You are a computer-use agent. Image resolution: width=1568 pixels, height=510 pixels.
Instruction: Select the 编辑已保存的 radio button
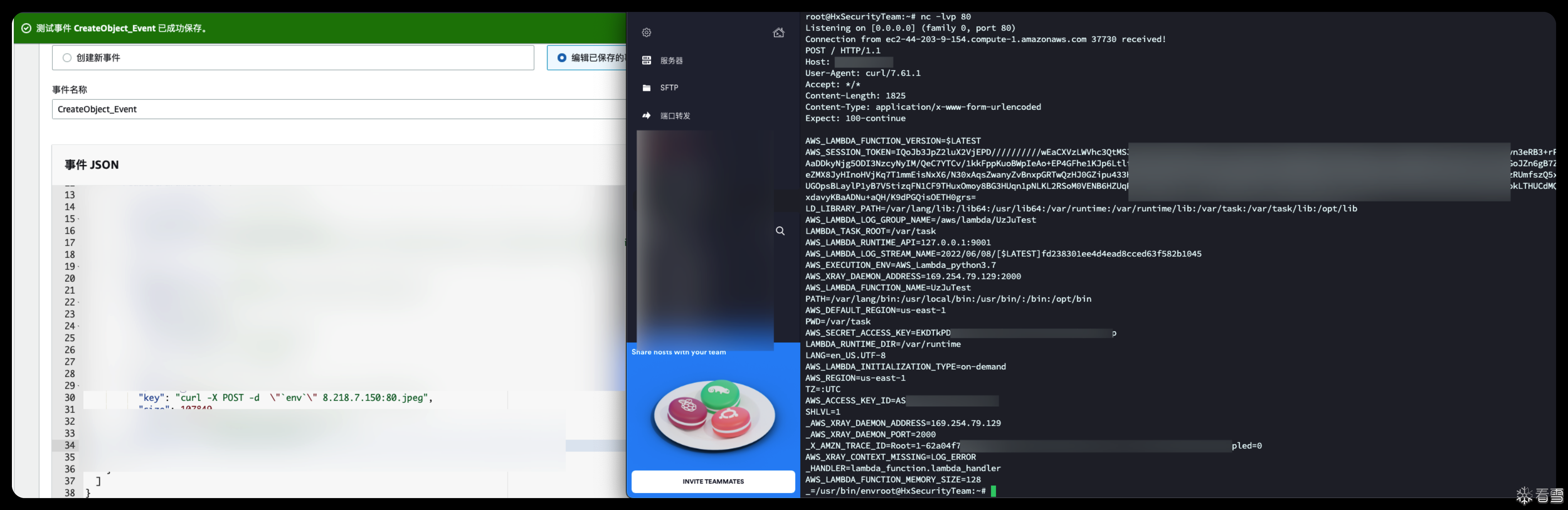(x=561, y=58)
